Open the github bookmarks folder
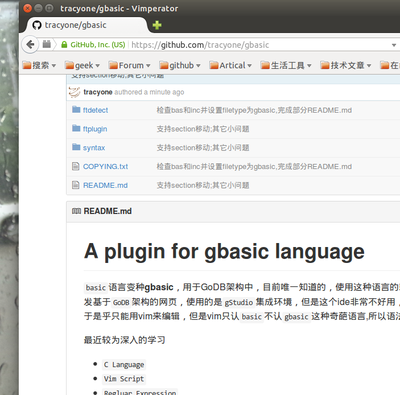The image size is (400, 395). click(x=180, y=65)
